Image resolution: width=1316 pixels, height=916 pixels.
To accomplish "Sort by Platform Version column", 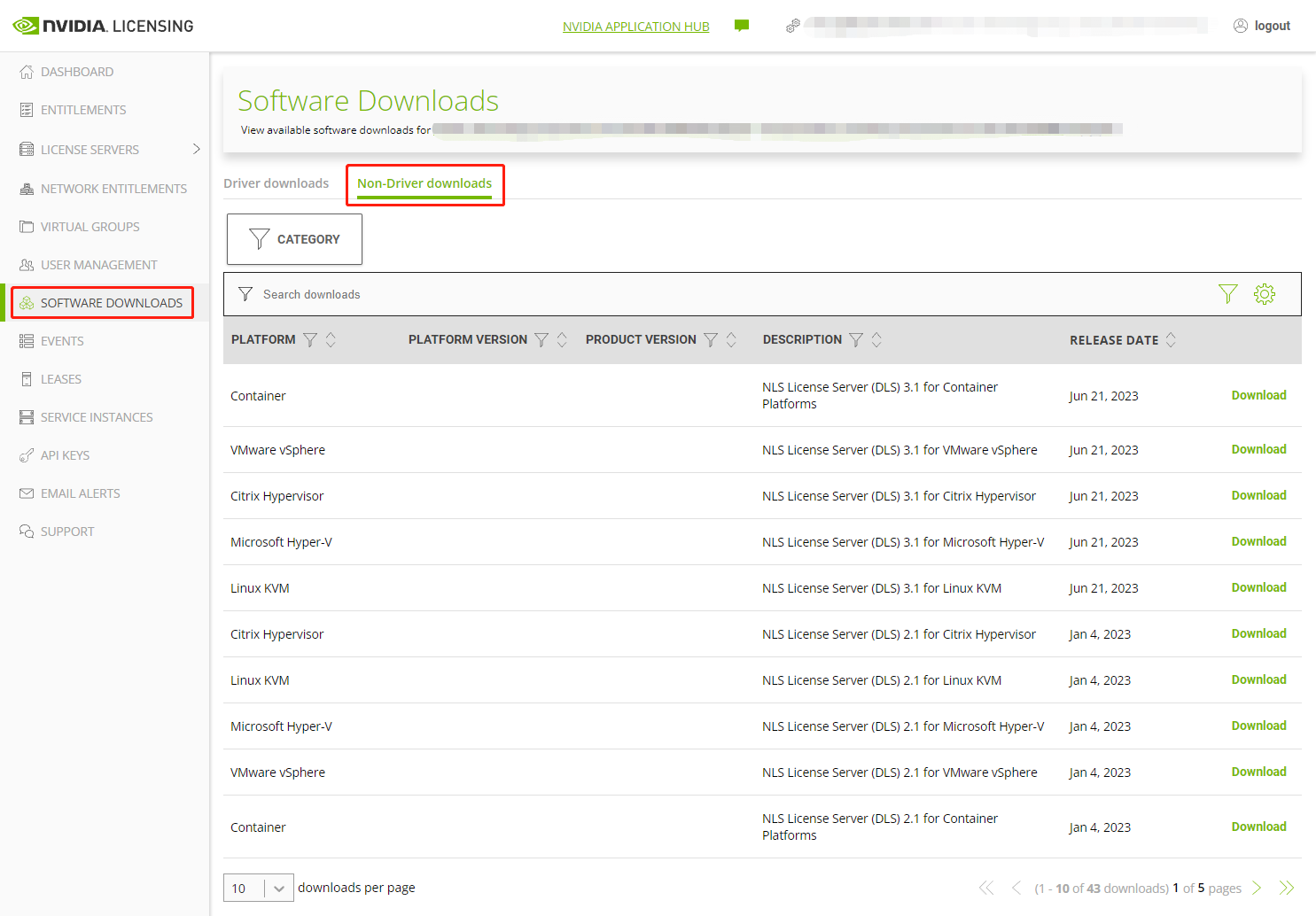I will (x=562, y=340).
